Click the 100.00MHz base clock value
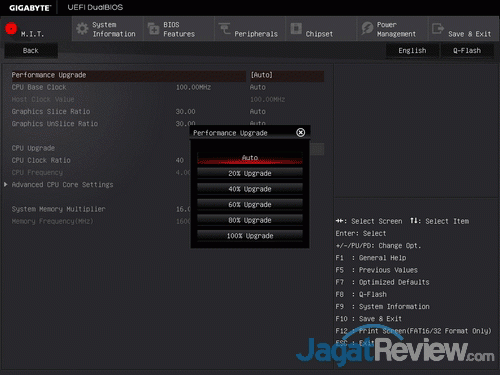 [193, 87]
